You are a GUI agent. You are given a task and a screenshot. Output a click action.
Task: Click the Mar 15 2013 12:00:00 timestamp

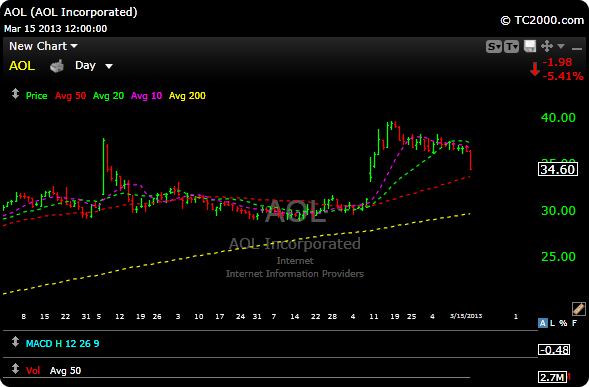click(x=56, y=29)
